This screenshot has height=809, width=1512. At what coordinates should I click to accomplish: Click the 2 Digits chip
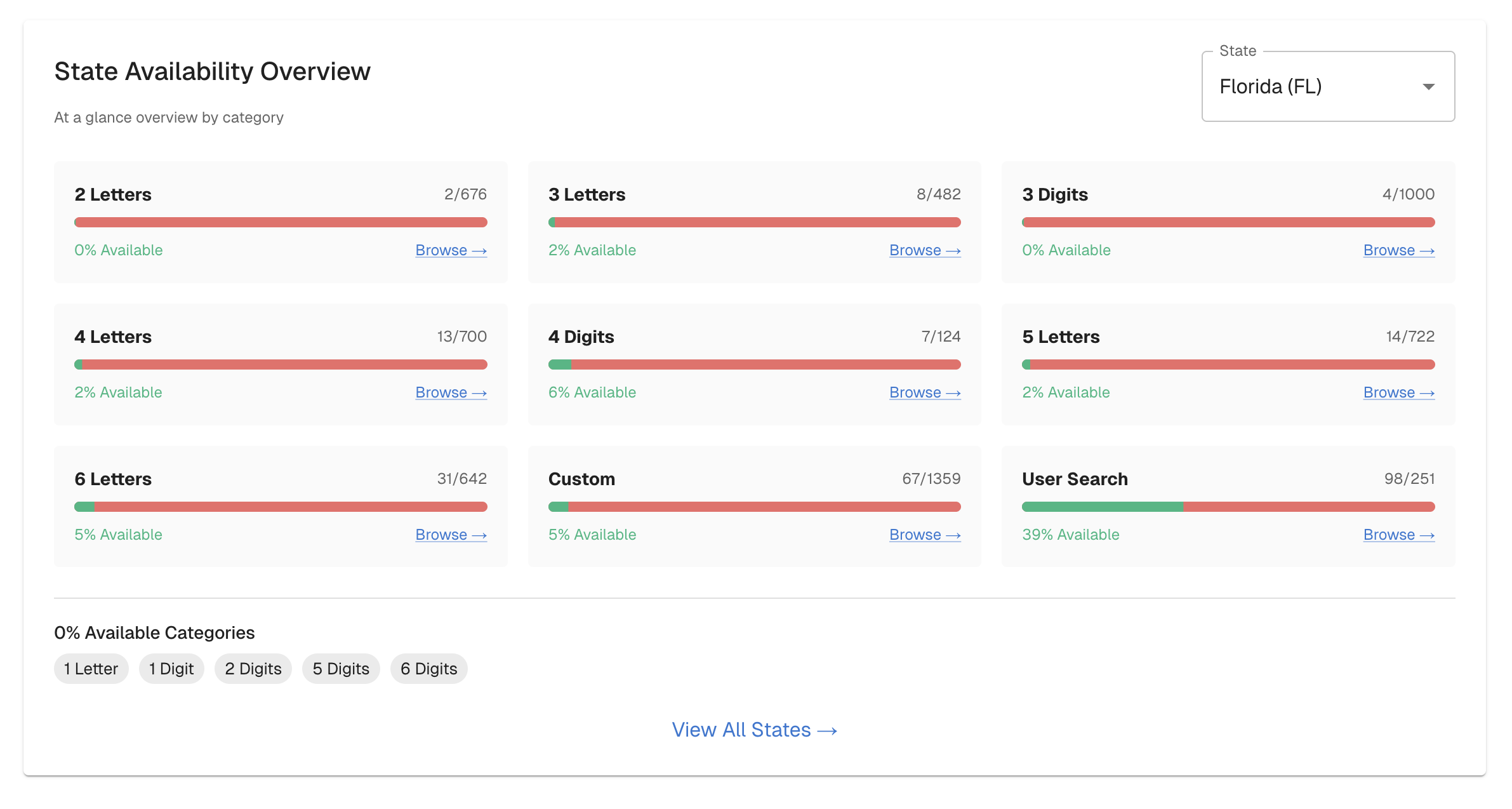253,669
